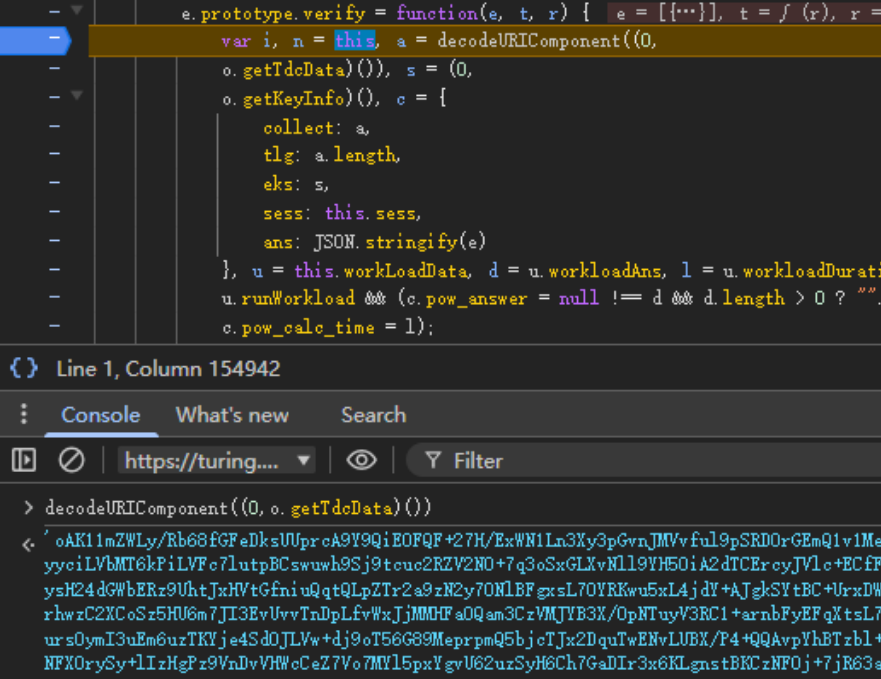Click the 'o.getTdcData)()), s = (0,' line
The image size is (881, 679).
click(x=347, y=70)
